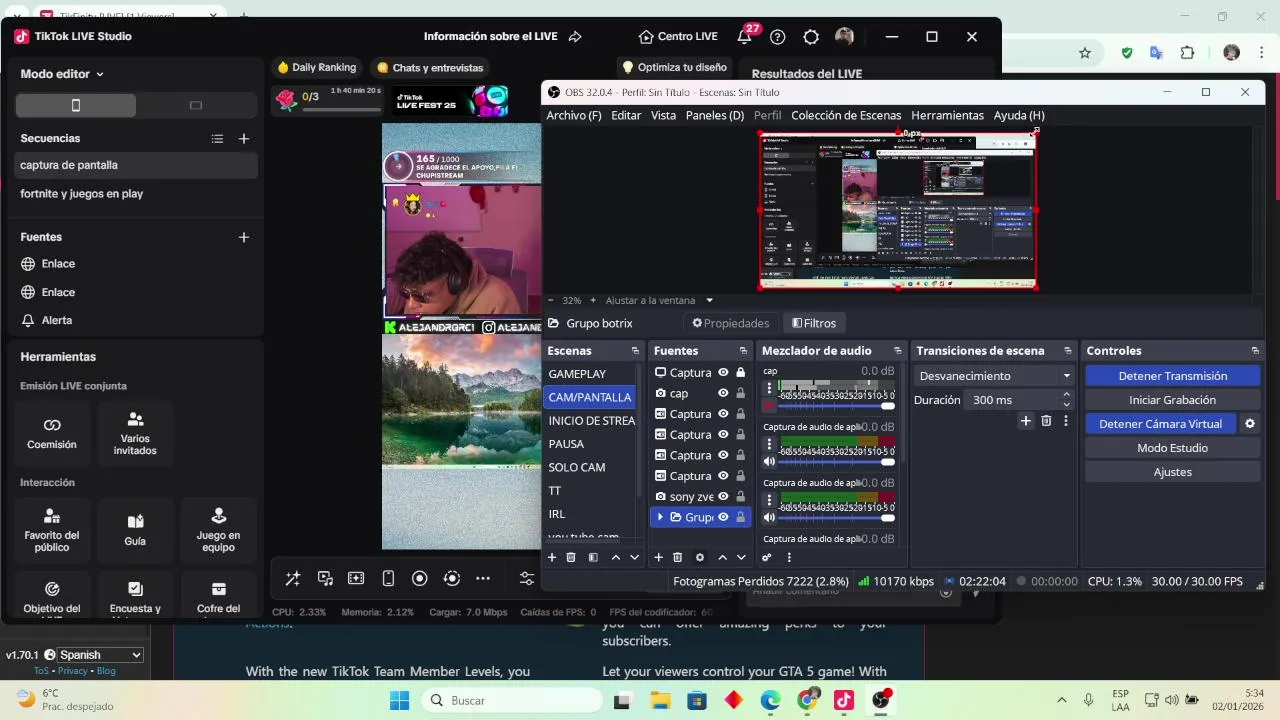
Task: Add a new Secuencia in TikTok LIVE Studio
Action: 244,139
